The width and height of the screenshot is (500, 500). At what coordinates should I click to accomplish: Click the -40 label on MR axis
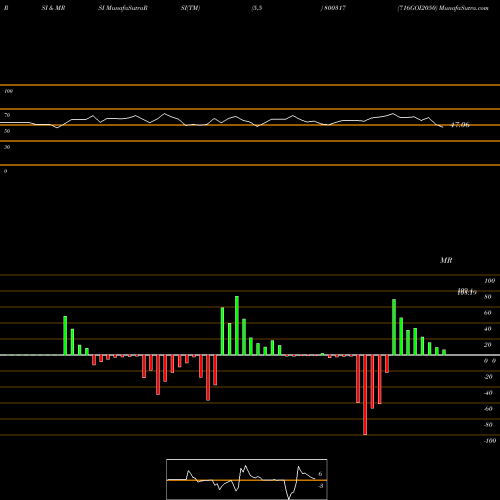[488, 393]
